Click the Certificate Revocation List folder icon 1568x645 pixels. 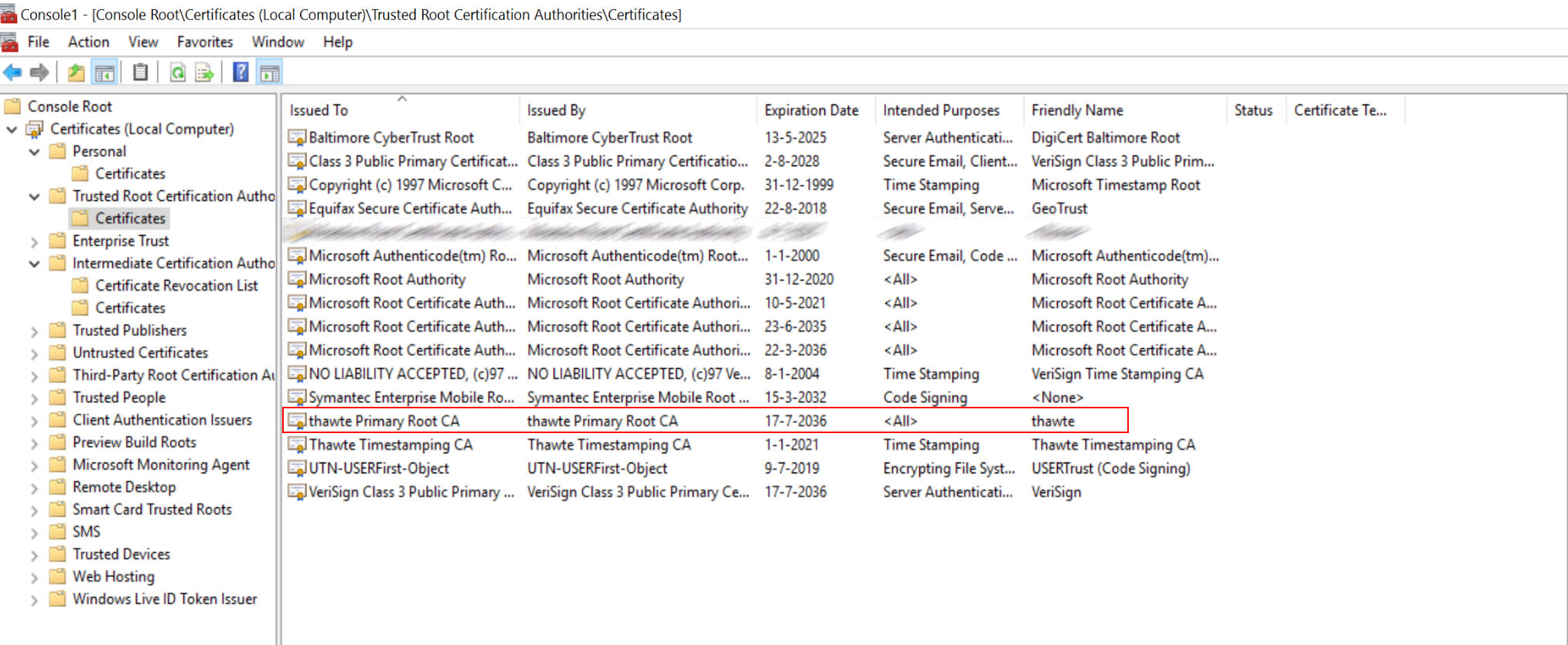[80, 285]
